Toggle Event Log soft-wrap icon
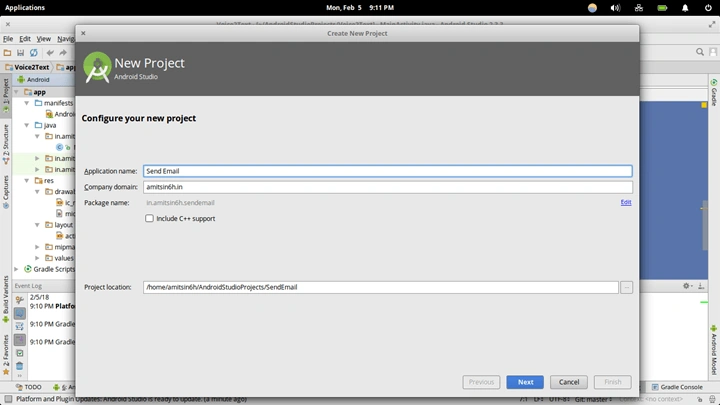The image size is (720, 405). 20,326
